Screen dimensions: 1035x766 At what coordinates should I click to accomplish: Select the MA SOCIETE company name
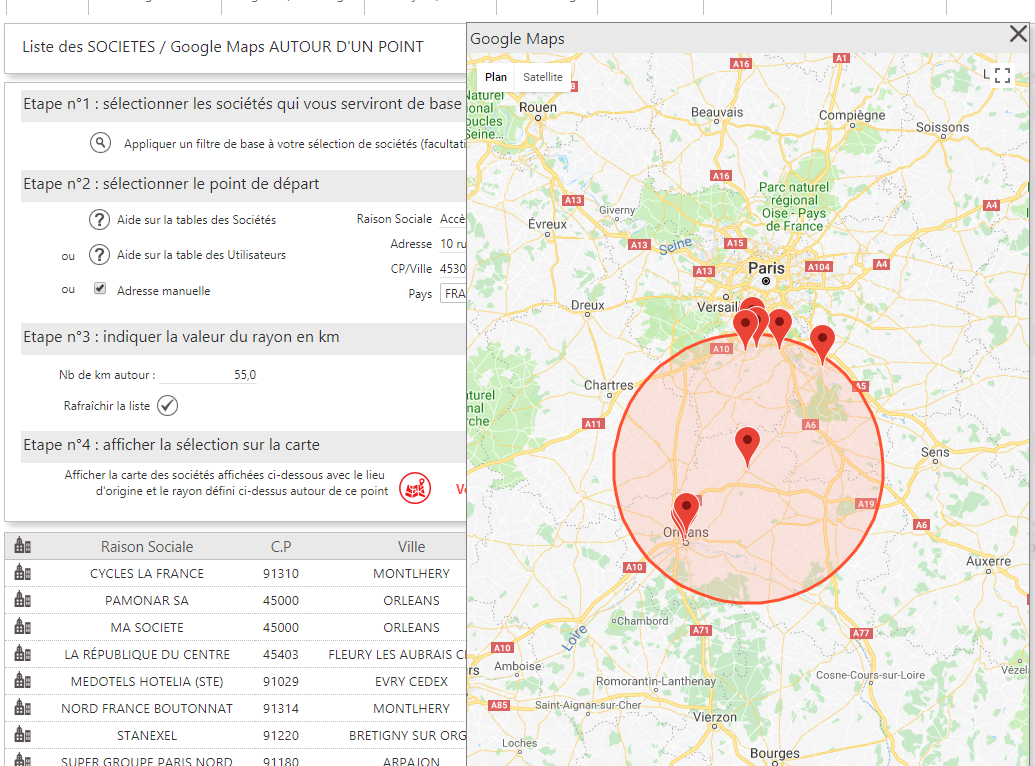click(147, 628)
